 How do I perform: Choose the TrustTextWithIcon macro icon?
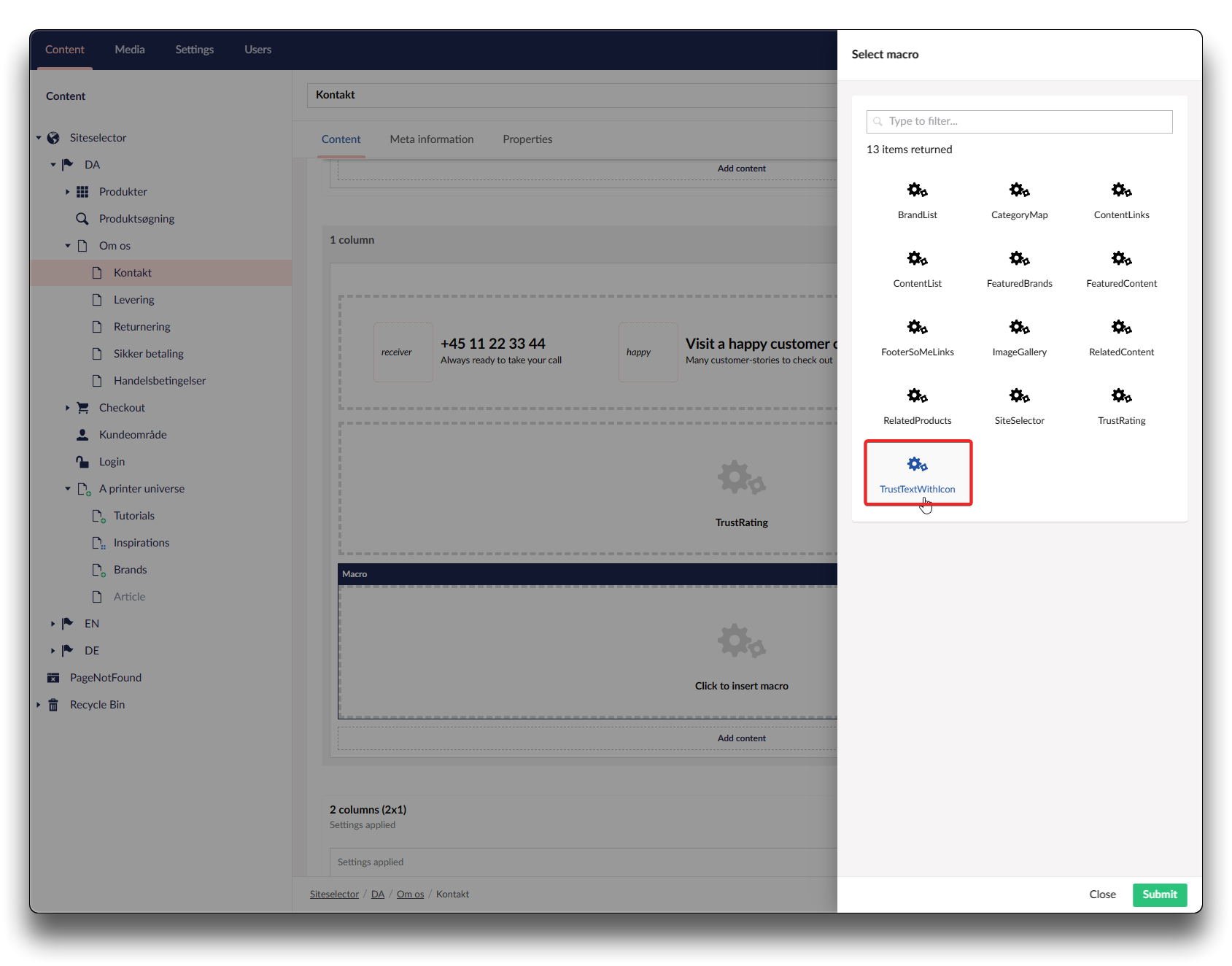coord(917,465)
